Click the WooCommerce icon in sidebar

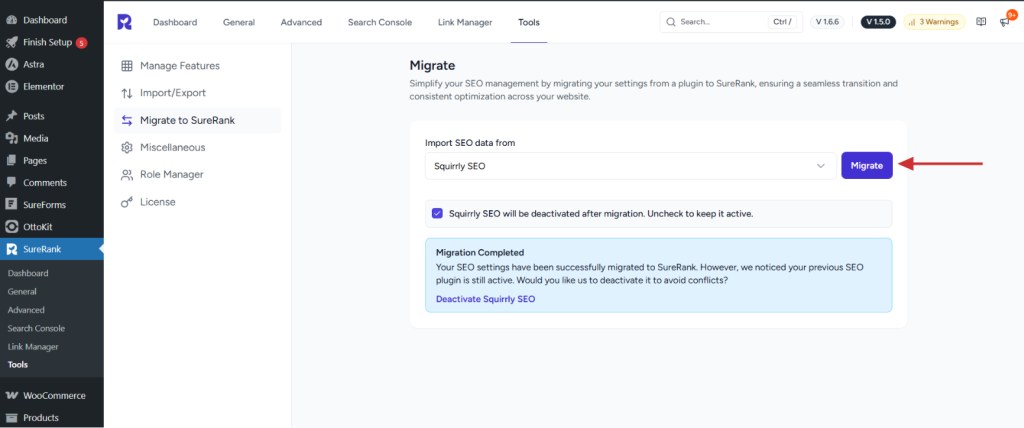click(11, 395)
